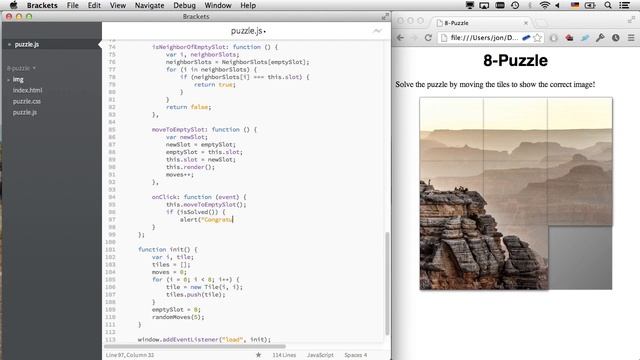Viewport: 640px width, 360px height.
Task: Open the 8-puzzle project dropdown
Action: [21, 68]
